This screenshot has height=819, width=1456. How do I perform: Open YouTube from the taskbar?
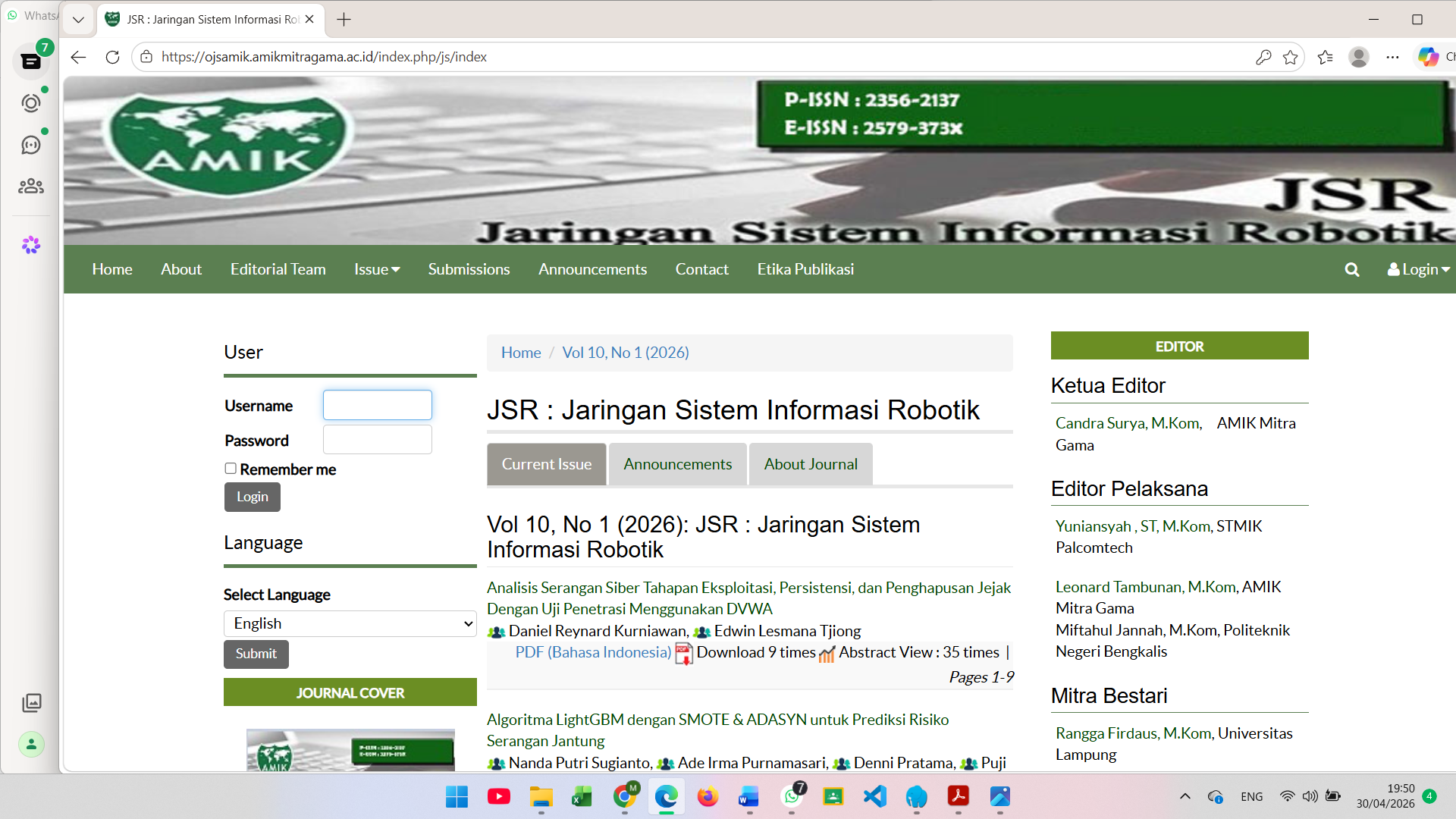click(x=499, y=796)
